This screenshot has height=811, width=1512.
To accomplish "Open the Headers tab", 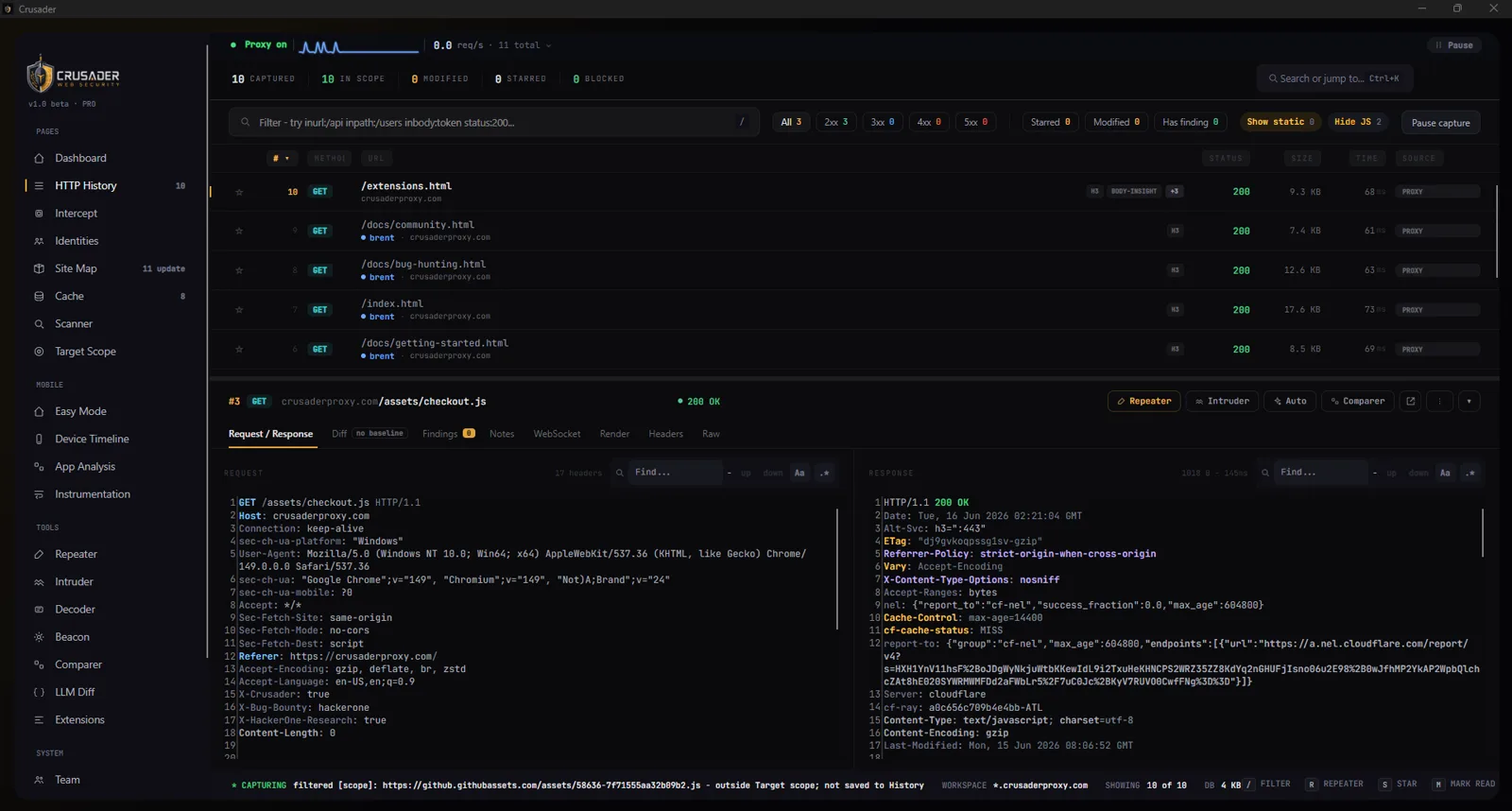I will [665, 434].
